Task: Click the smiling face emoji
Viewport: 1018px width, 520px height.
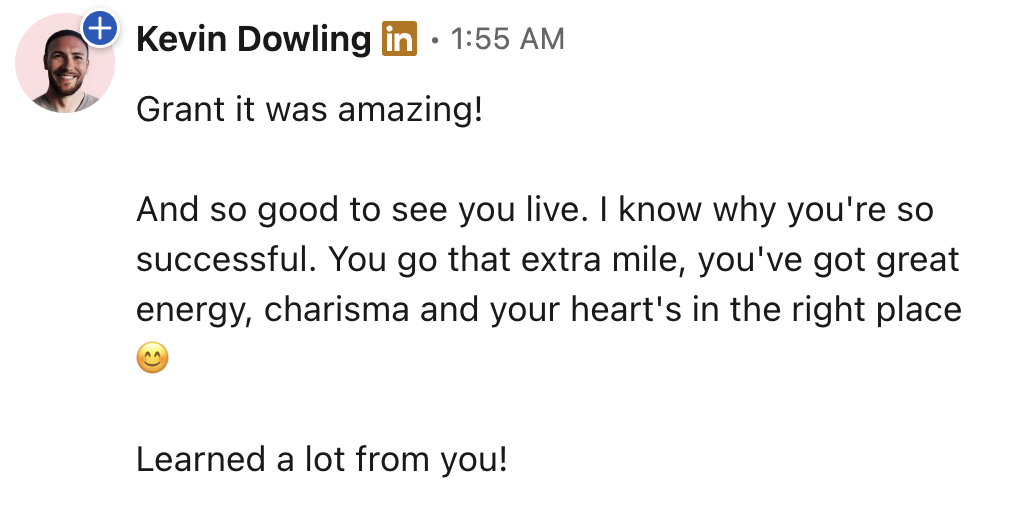Action: point(152,358)
